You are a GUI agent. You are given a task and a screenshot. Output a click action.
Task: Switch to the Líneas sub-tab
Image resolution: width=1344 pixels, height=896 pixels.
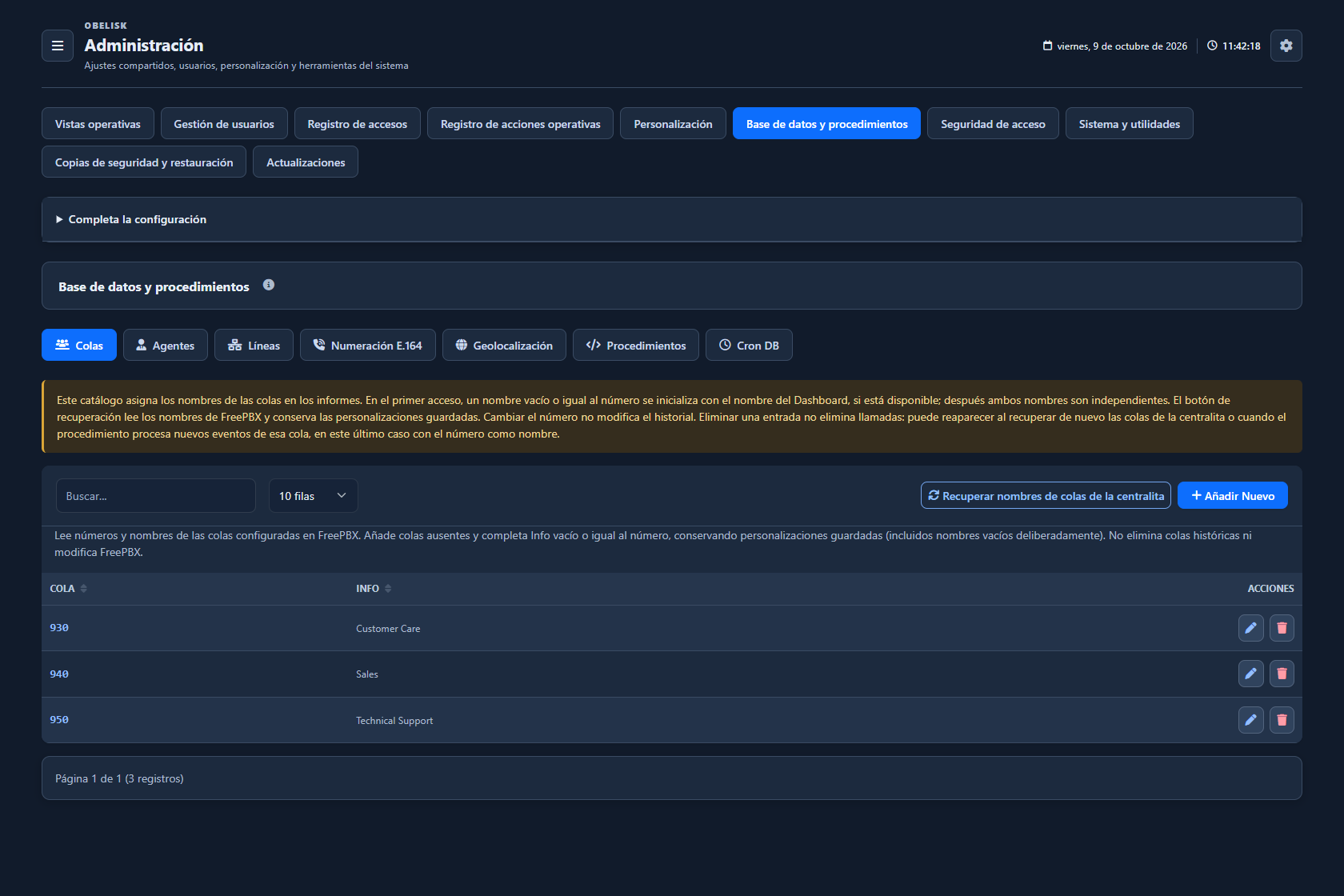tap(254, 346)
